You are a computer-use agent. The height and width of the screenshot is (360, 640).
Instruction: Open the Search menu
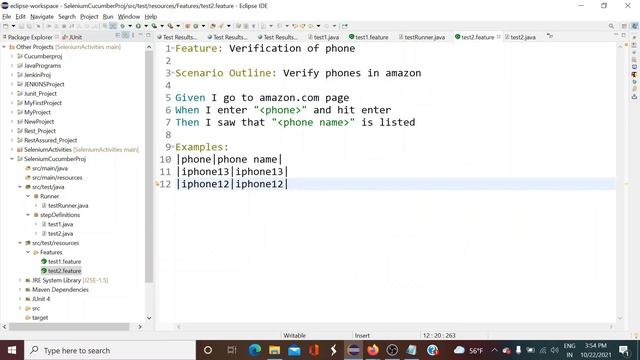tap(67, 17)
